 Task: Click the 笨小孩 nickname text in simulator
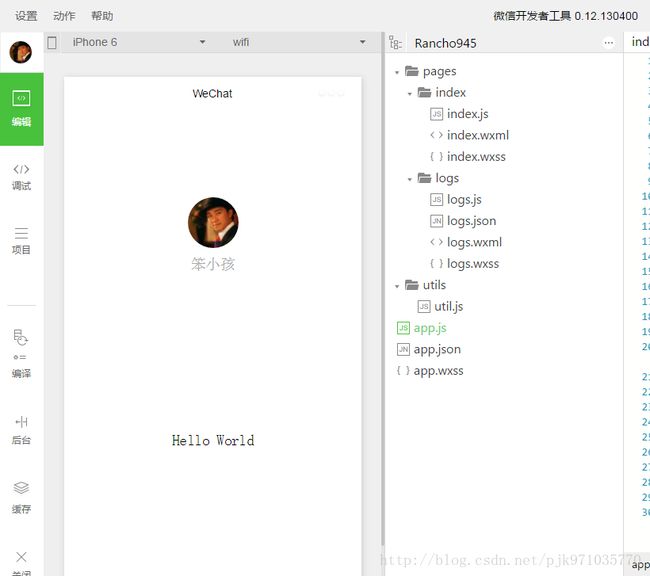click(x=213, y=264)
